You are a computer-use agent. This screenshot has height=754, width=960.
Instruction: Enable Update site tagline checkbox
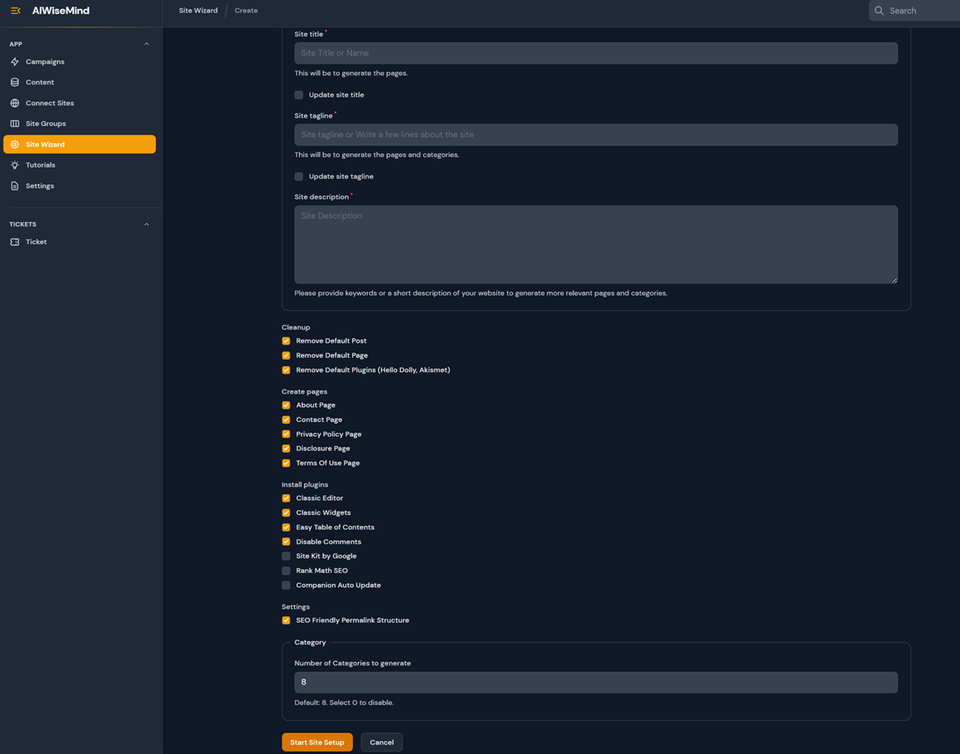tap(299, 176)
